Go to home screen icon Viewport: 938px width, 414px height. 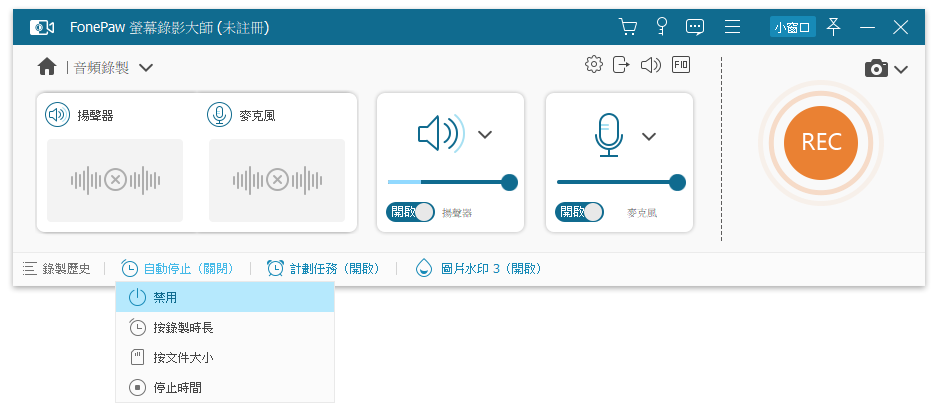(x=47, y=67)
